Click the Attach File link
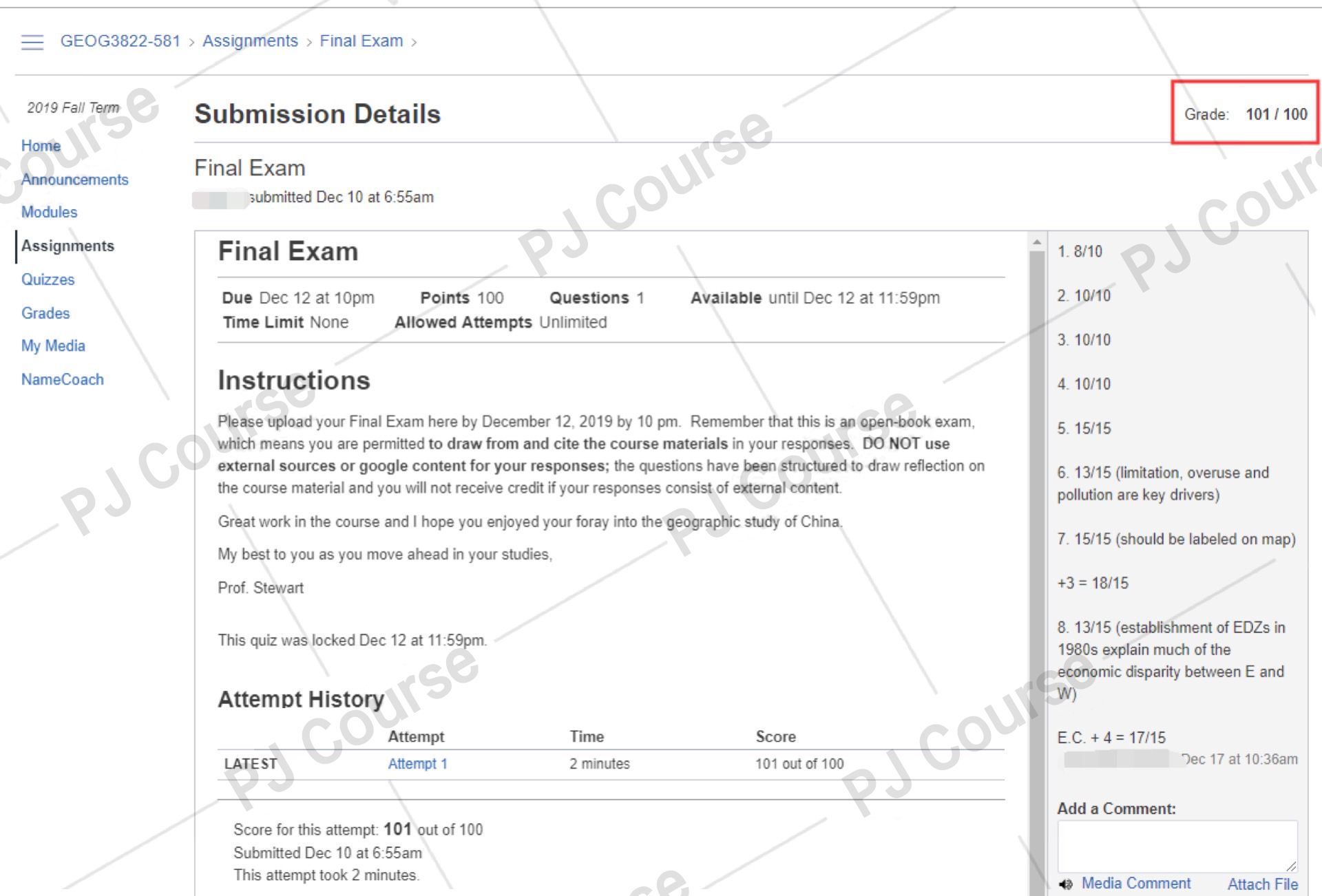This screenshot has height=896, width=1322. coord(1262,884)
